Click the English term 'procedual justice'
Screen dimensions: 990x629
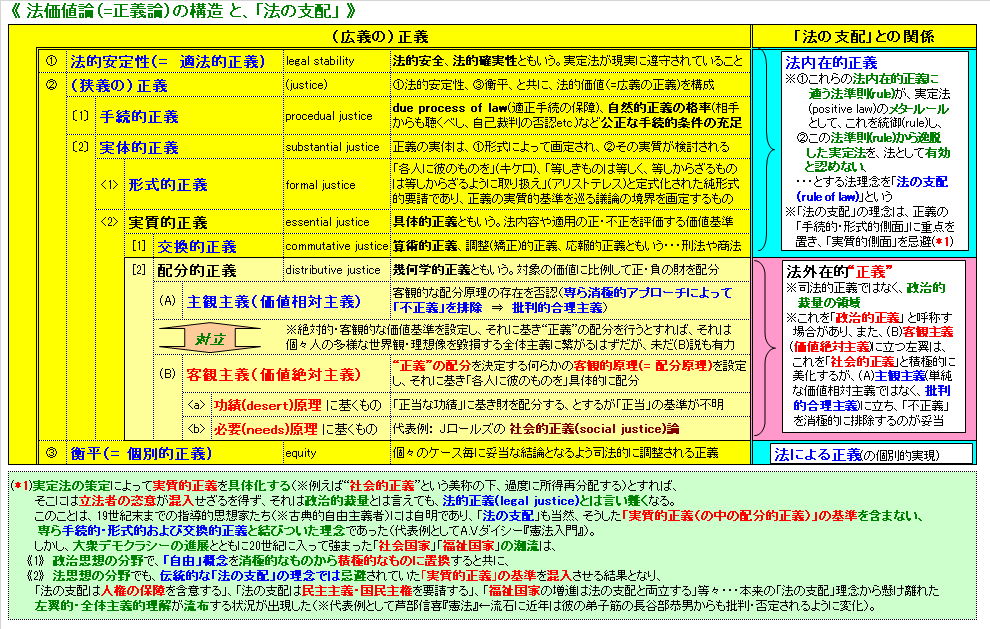tap(328, 116)
